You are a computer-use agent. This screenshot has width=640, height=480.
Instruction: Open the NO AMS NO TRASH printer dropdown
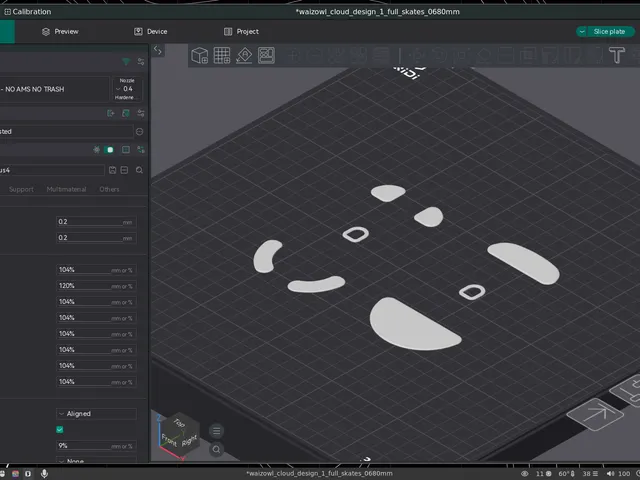click(54, 89)
